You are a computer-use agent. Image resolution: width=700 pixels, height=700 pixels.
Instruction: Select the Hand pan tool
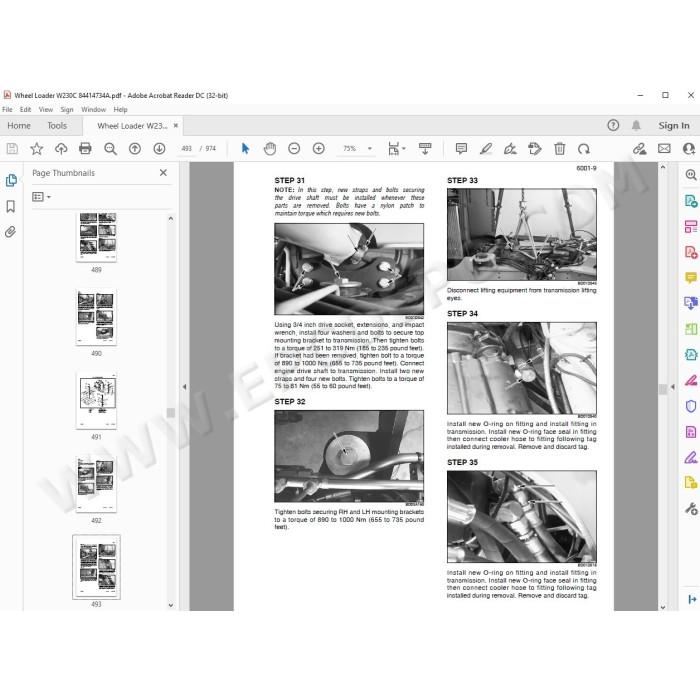[x=270, y=149]
